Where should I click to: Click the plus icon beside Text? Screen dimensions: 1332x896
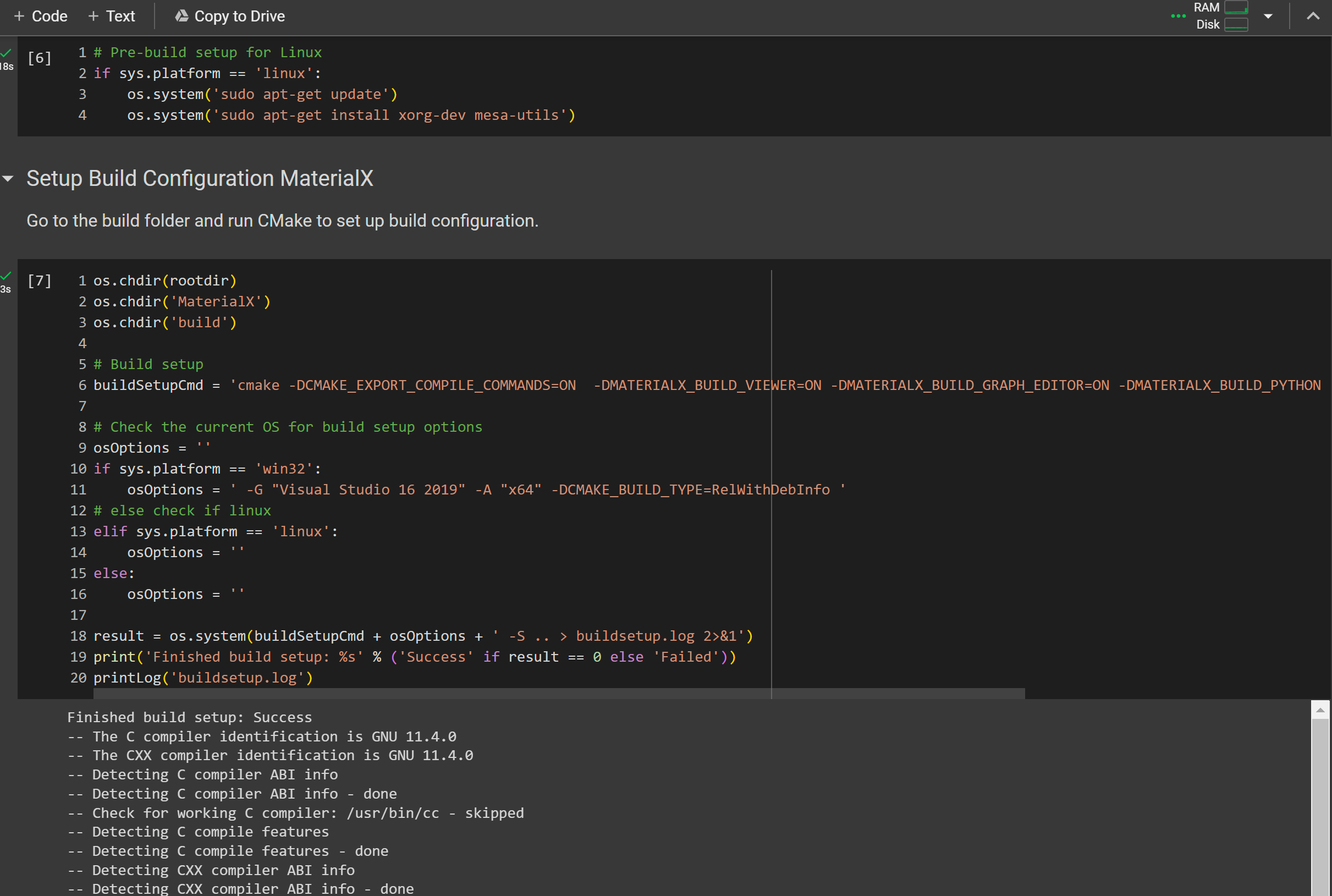coord(93,16)
